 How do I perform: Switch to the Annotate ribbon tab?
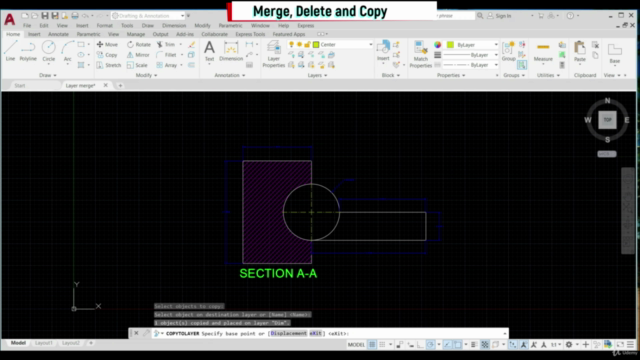tap(58, 34)
